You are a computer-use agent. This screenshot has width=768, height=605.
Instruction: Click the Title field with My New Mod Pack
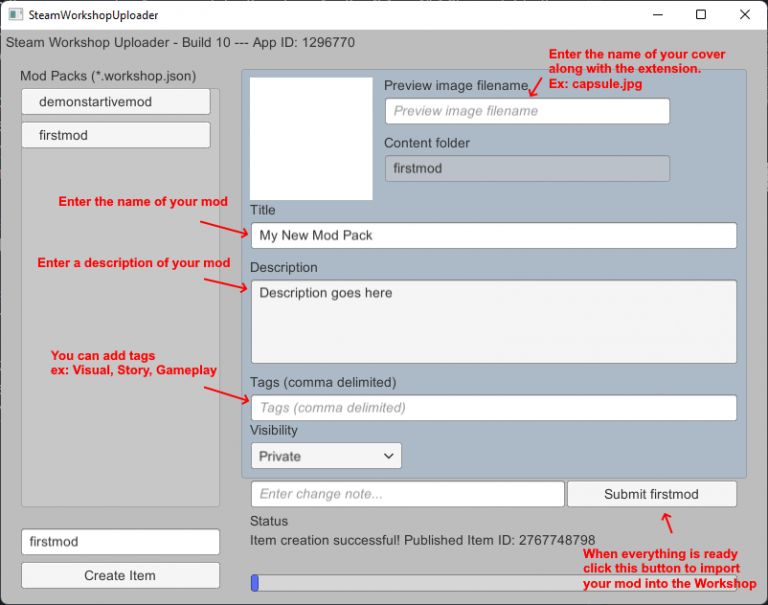click(493, 236)
